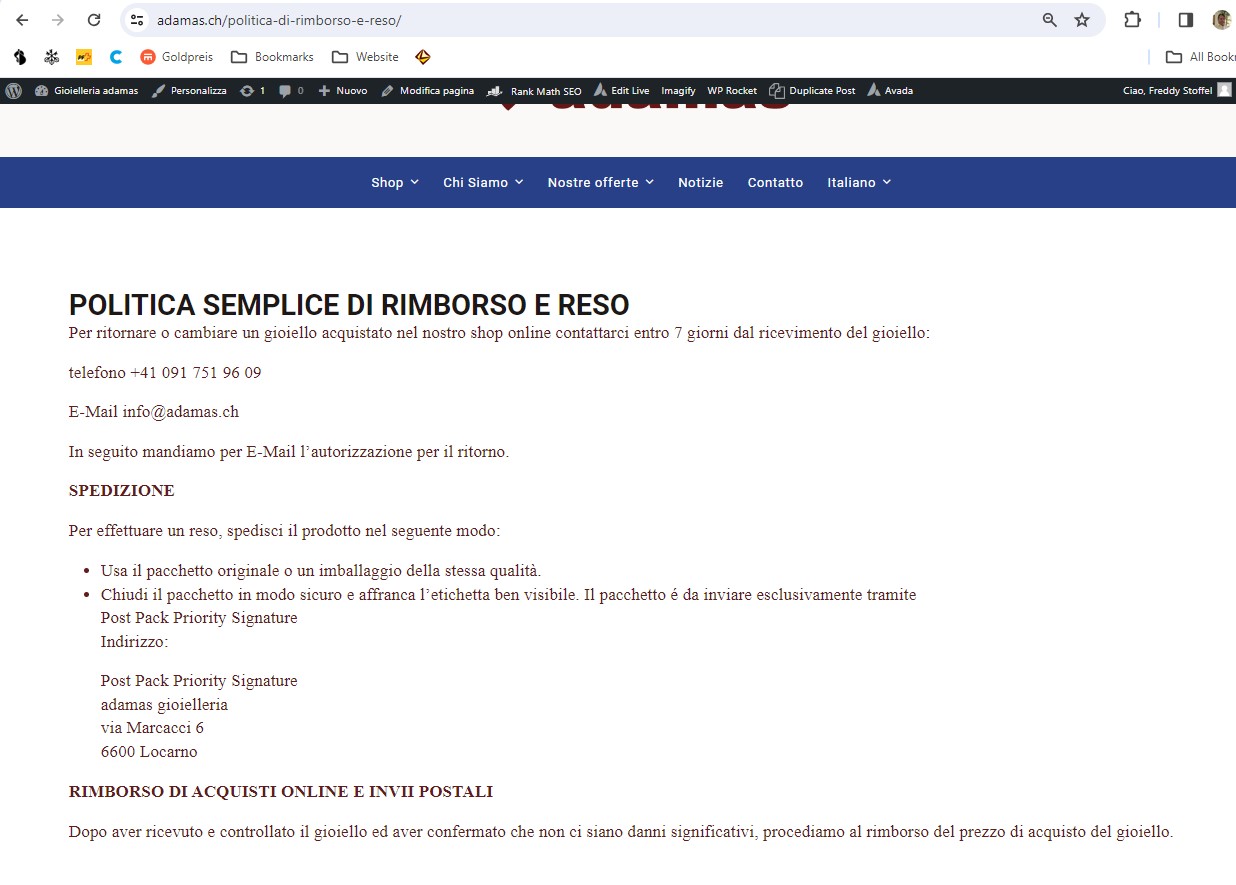Open the Nuovo admin menu
The width and height of the screenshot is (1236, 885).
point(343,90)
